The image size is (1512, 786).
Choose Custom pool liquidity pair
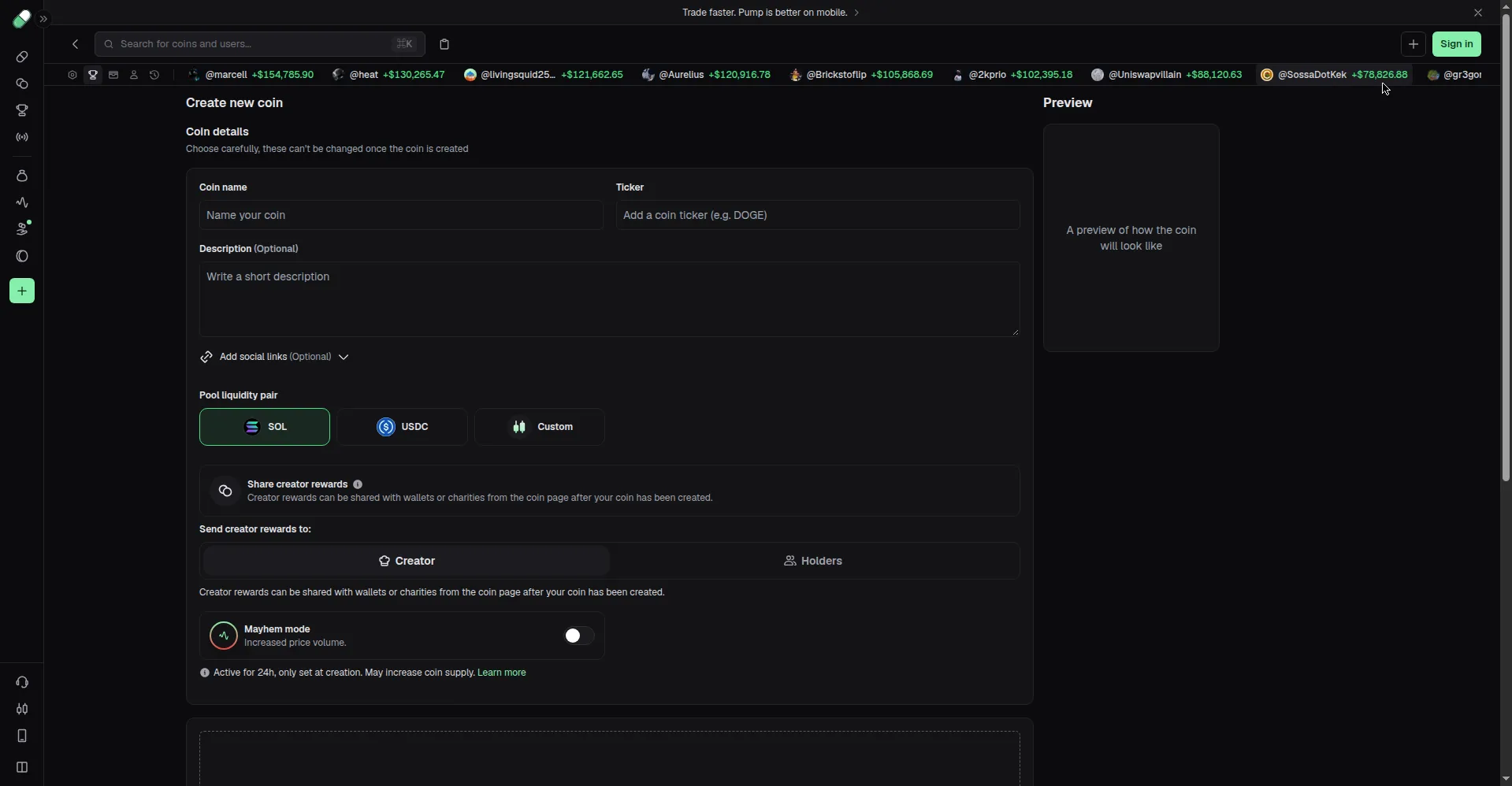click(x=540, y=427)
